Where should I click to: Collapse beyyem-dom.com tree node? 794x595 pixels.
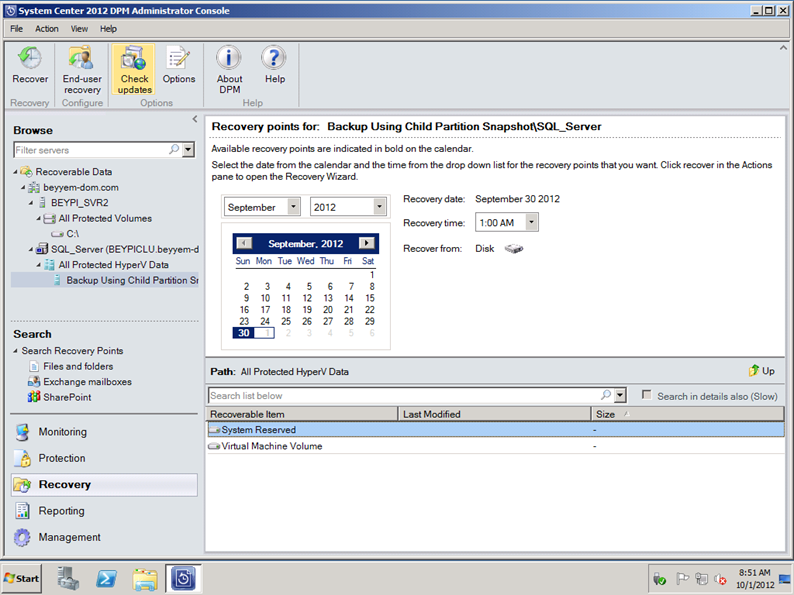click(23, 187)
